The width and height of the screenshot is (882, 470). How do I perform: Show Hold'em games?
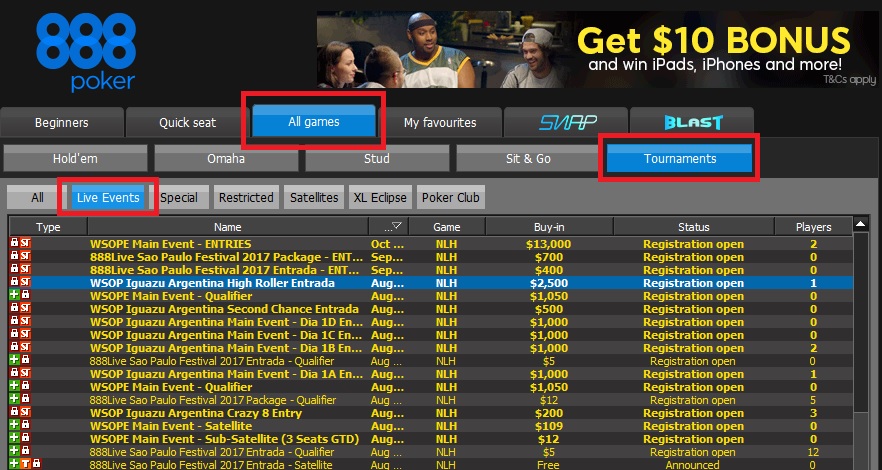75,159
